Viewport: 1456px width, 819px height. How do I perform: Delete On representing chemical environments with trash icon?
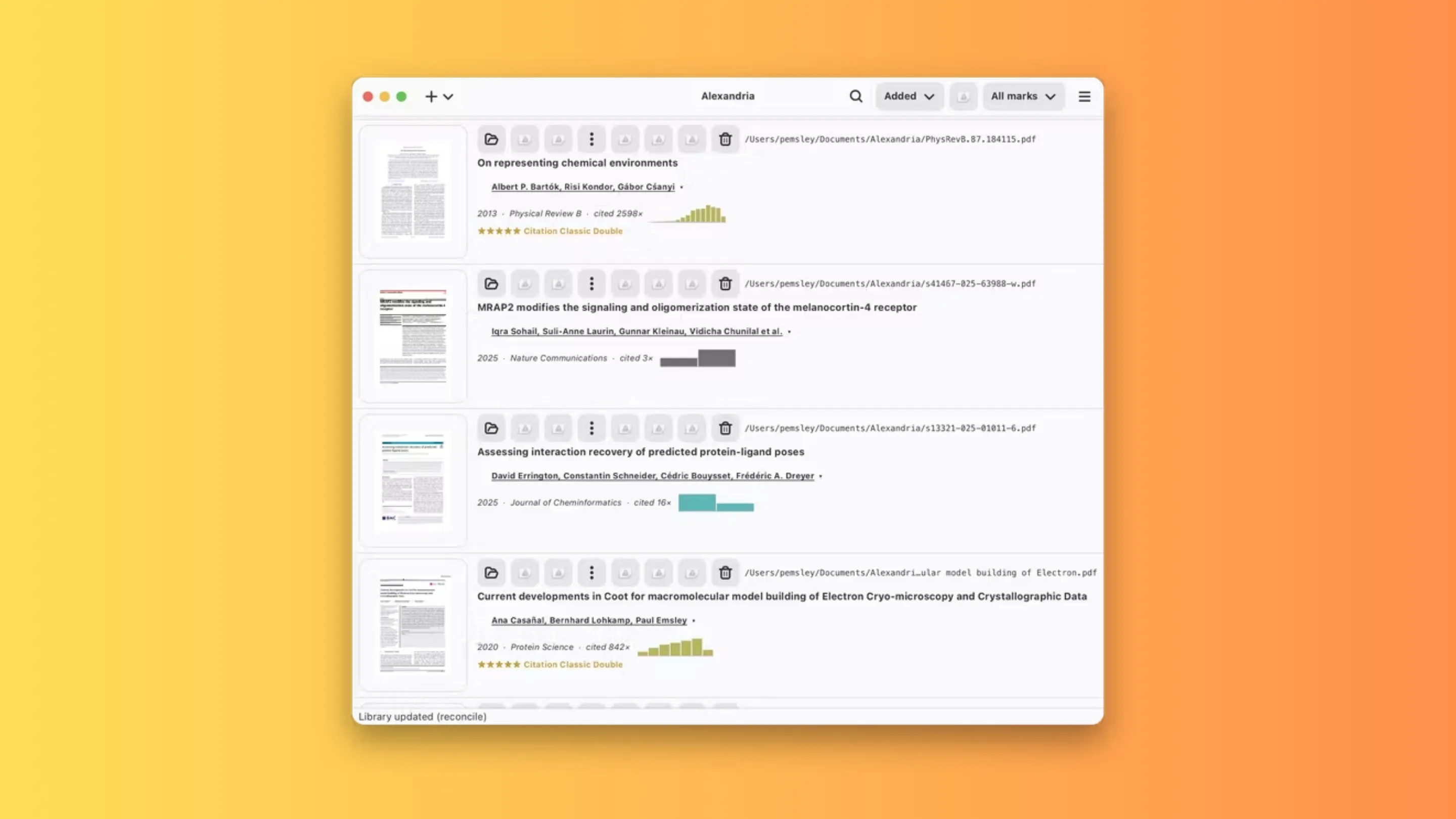pos(725,139)
